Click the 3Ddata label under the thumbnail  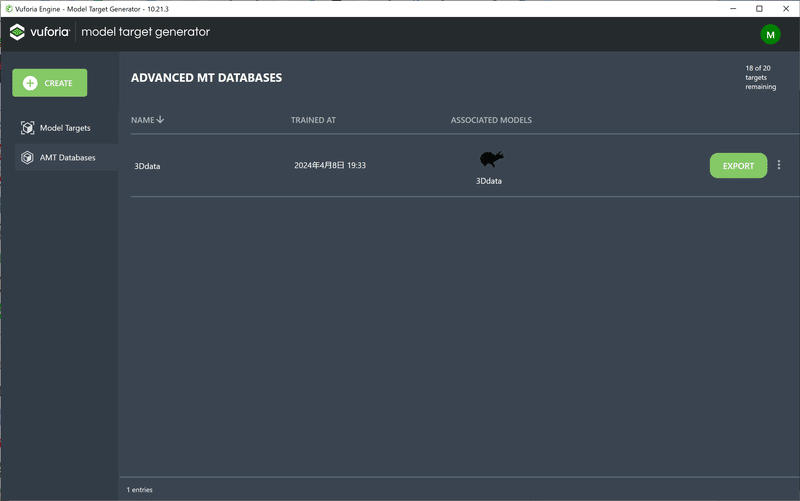click(489, 181)
